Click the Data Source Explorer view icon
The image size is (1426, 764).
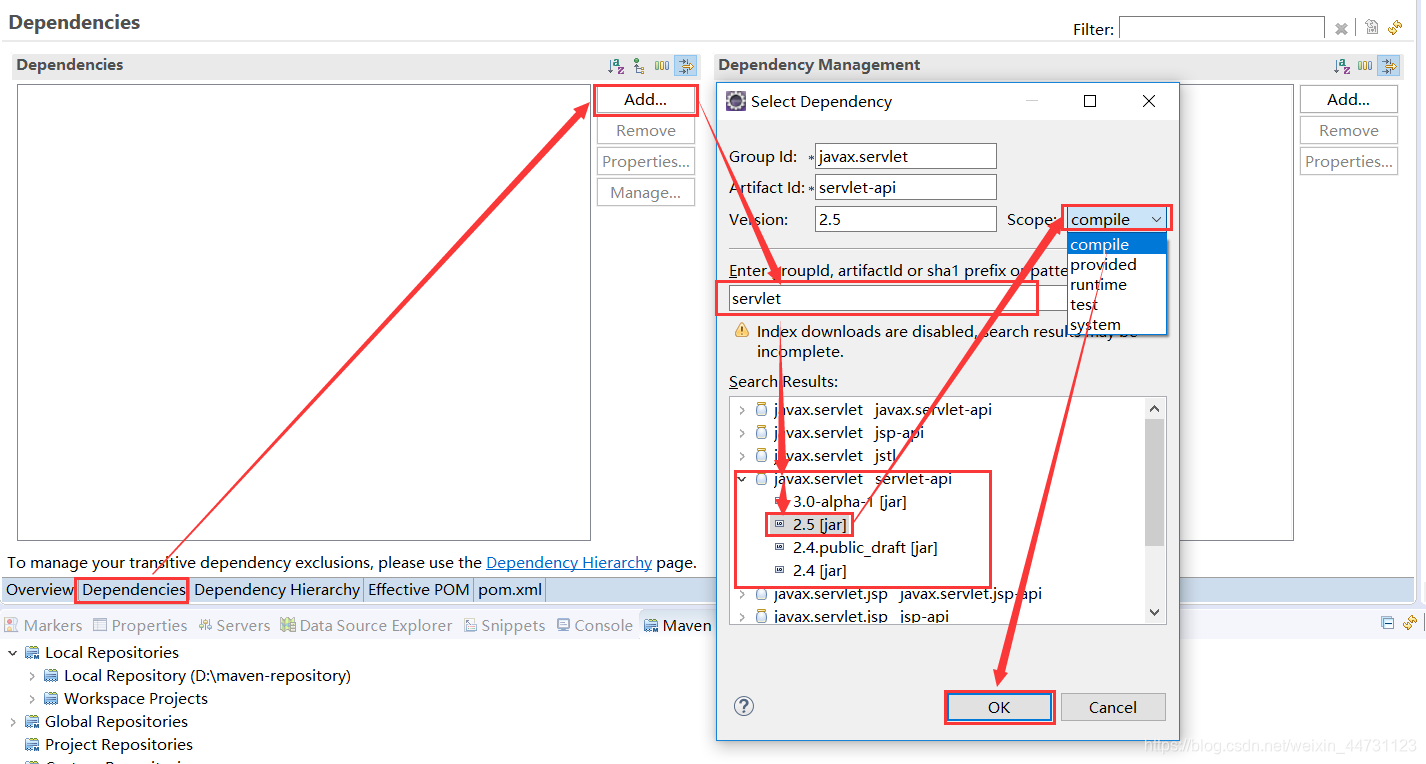tap(288, 625)
